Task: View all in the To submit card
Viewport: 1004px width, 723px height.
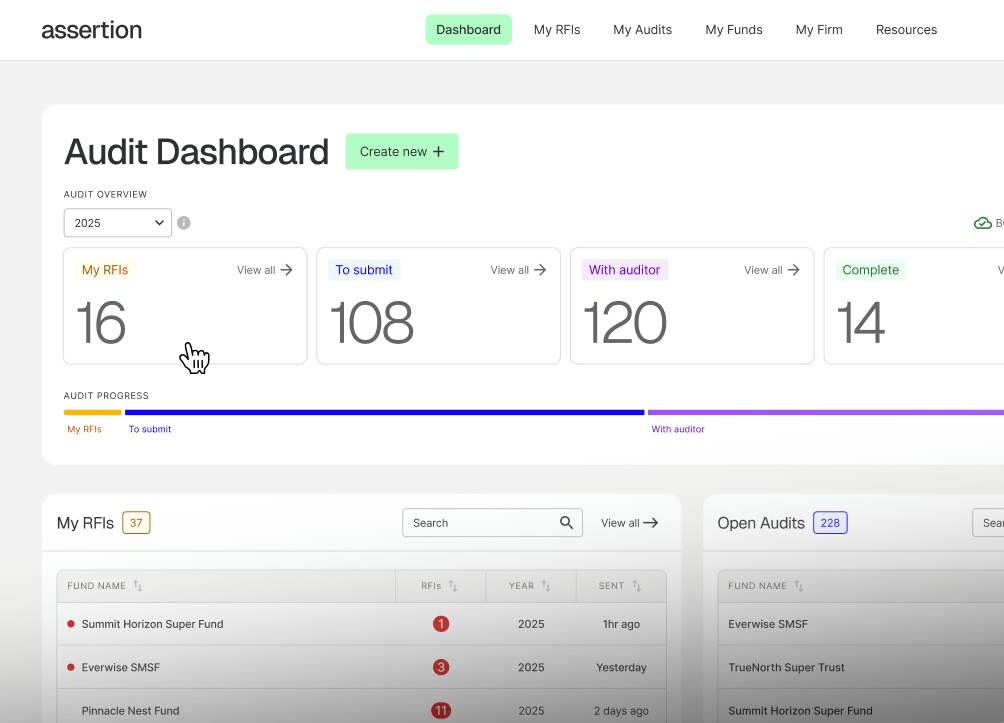Action: click(x=518, y=270)
